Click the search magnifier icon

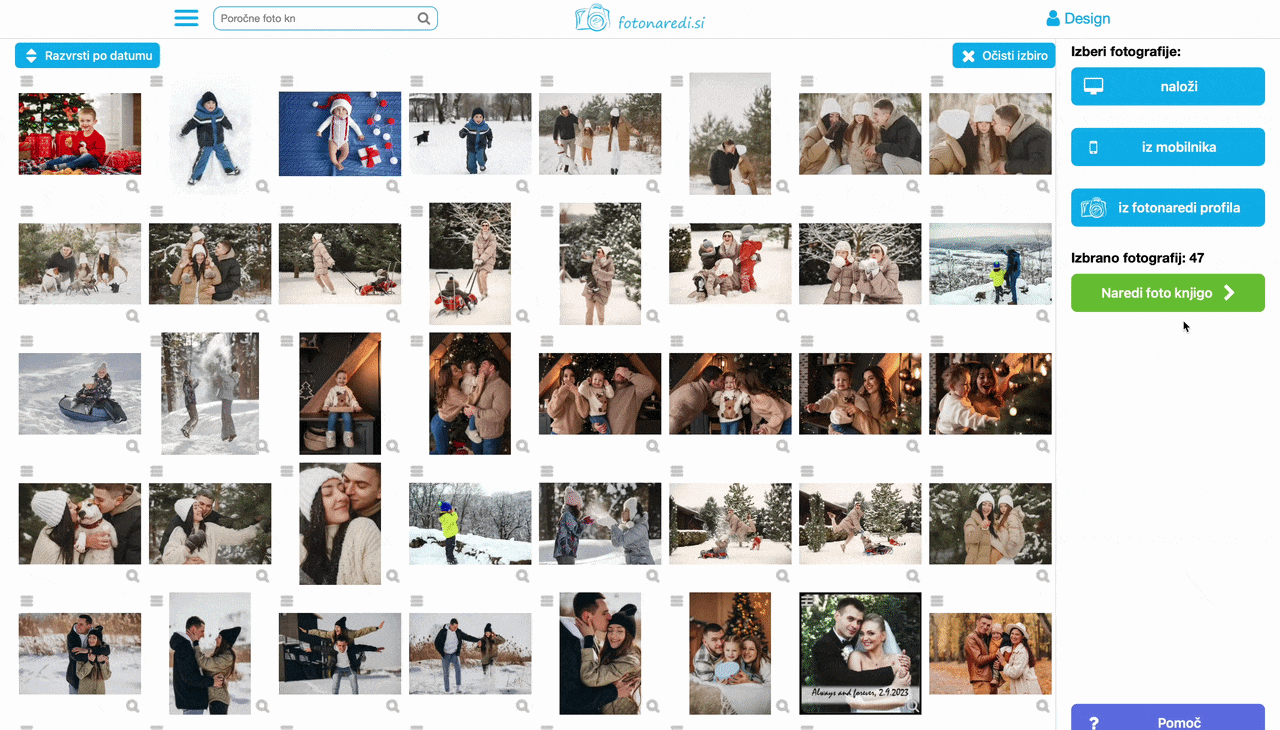424,18
